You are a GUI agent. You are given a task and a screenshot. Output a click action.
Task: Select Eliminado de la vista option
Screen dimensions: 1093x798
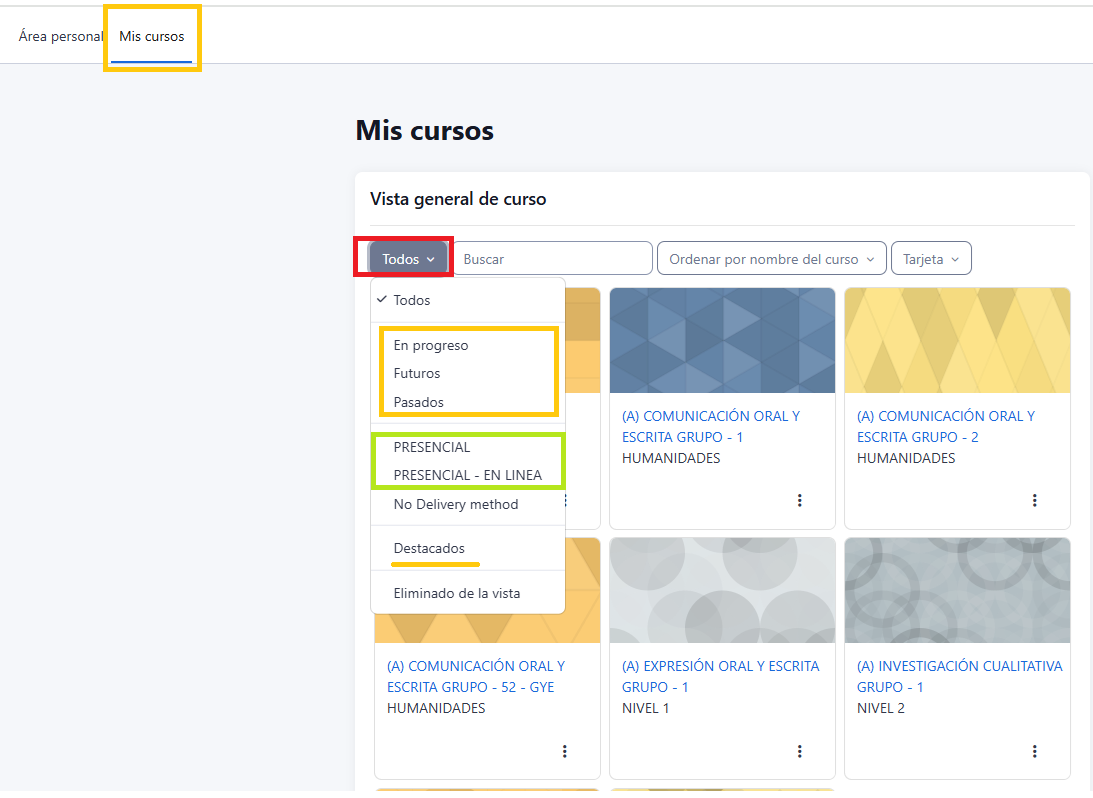[457, 593]
